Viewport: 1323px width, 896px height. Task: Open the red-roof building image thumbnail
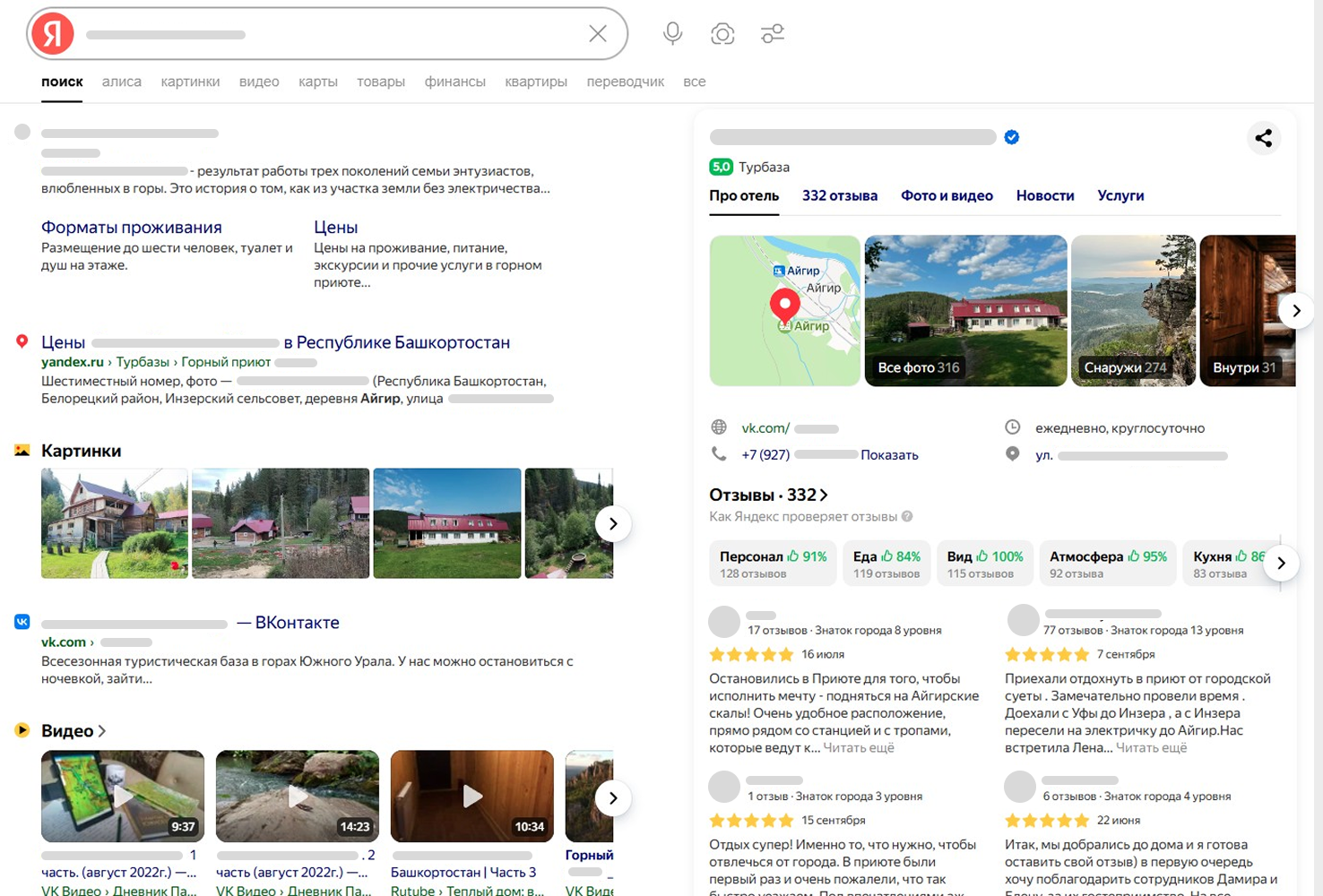[447, 523]
